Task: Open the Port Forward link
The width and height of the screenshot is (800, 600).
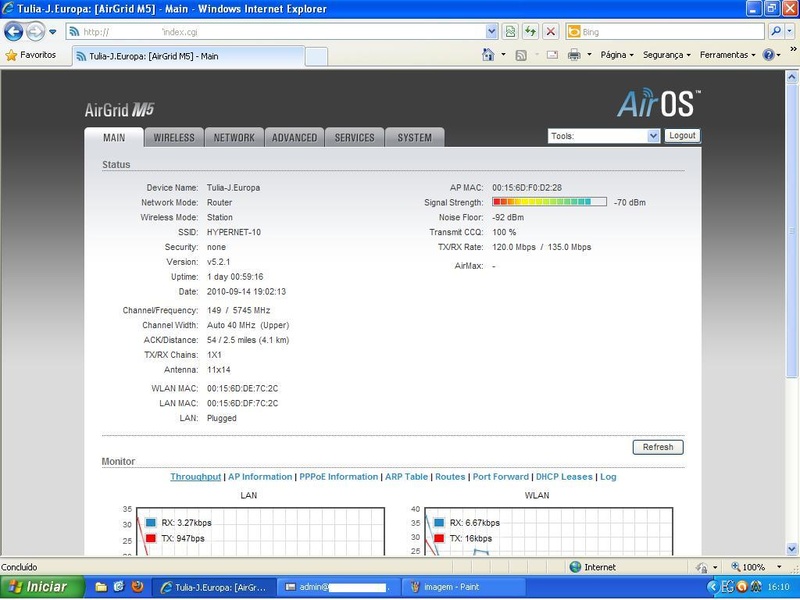Action: 501,477
